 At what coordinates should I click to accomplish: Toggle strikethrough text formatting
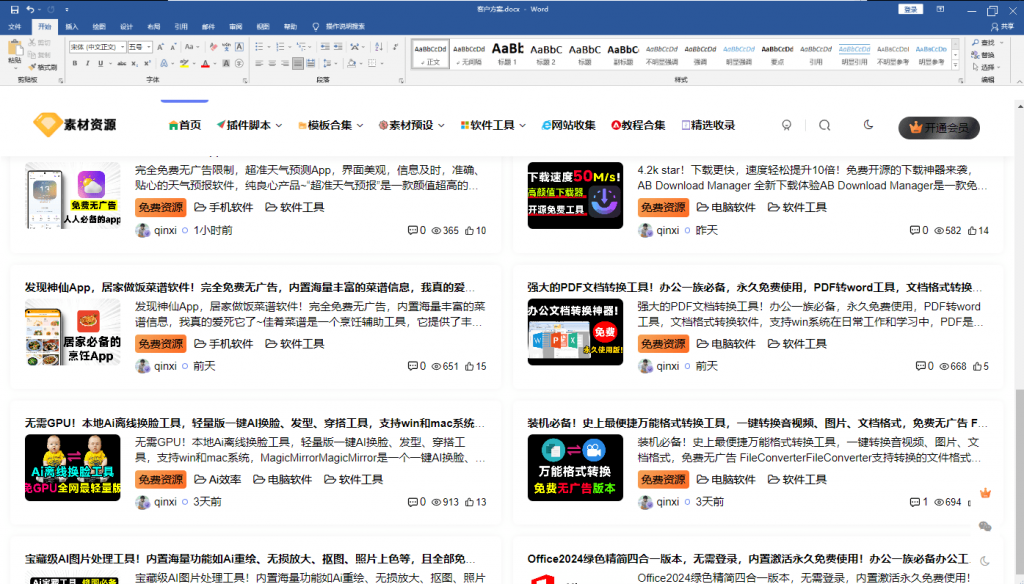point(119,64)
